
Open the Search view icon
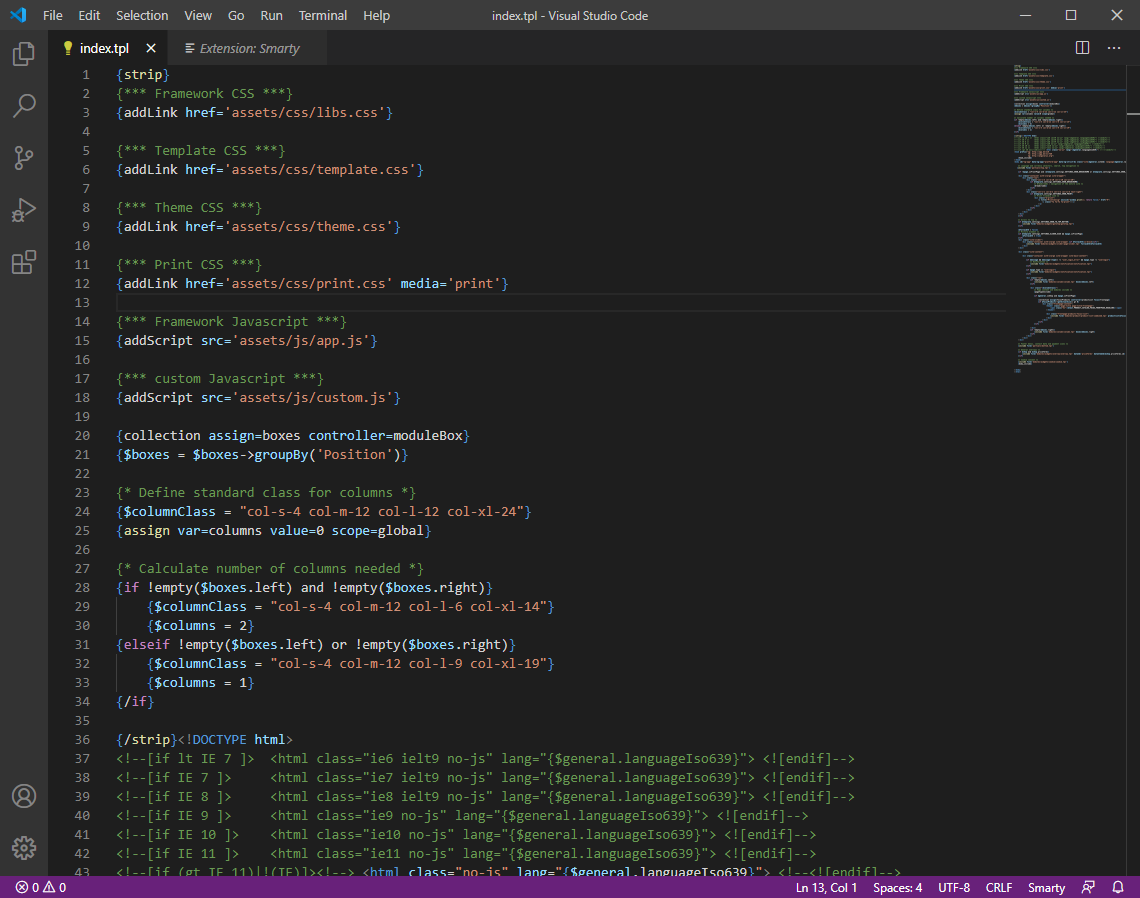(x=24, y=106)
